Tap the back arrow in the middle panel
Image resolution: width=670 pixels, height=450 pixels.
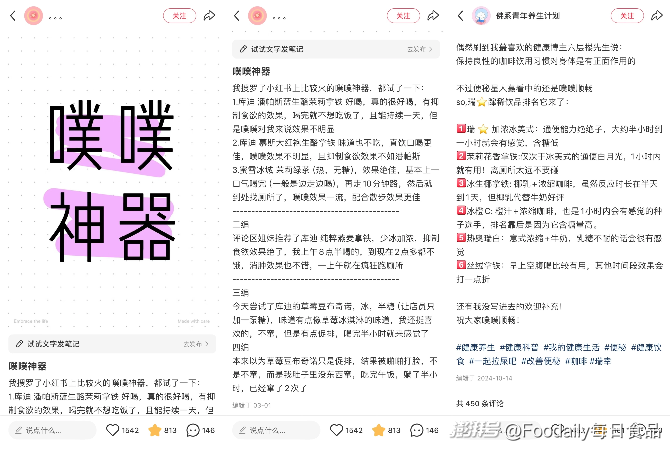(x=237, y=16)
